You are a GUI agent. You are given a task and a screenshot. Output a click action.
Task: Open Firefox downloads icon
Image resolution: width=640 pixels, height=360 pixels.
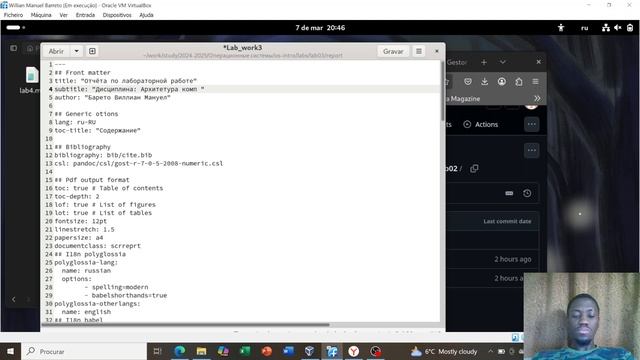pos(484,82)
